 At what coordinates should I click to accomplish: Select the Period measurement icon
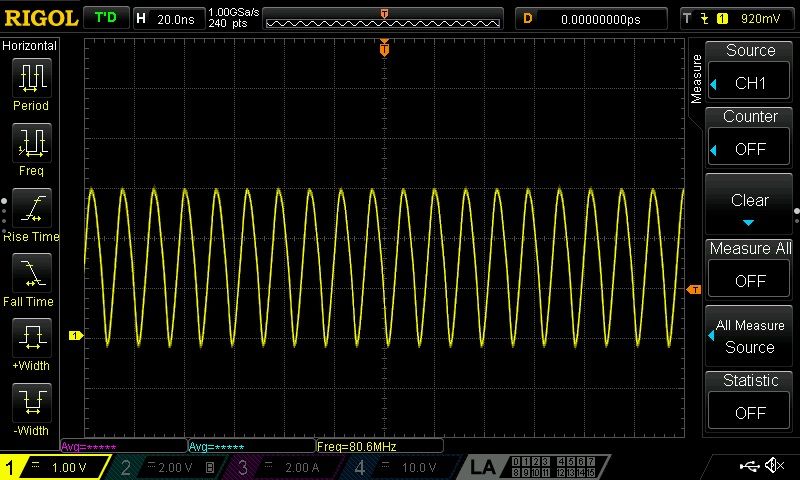click(x=32, y=78)
